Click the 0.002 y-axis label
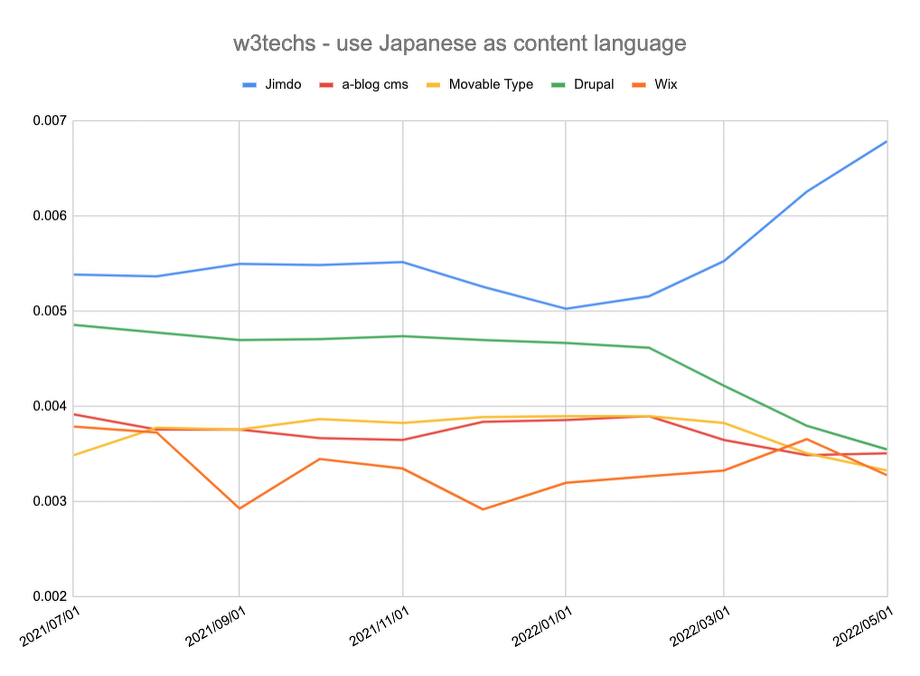920x676 pixels. point(48,597)
